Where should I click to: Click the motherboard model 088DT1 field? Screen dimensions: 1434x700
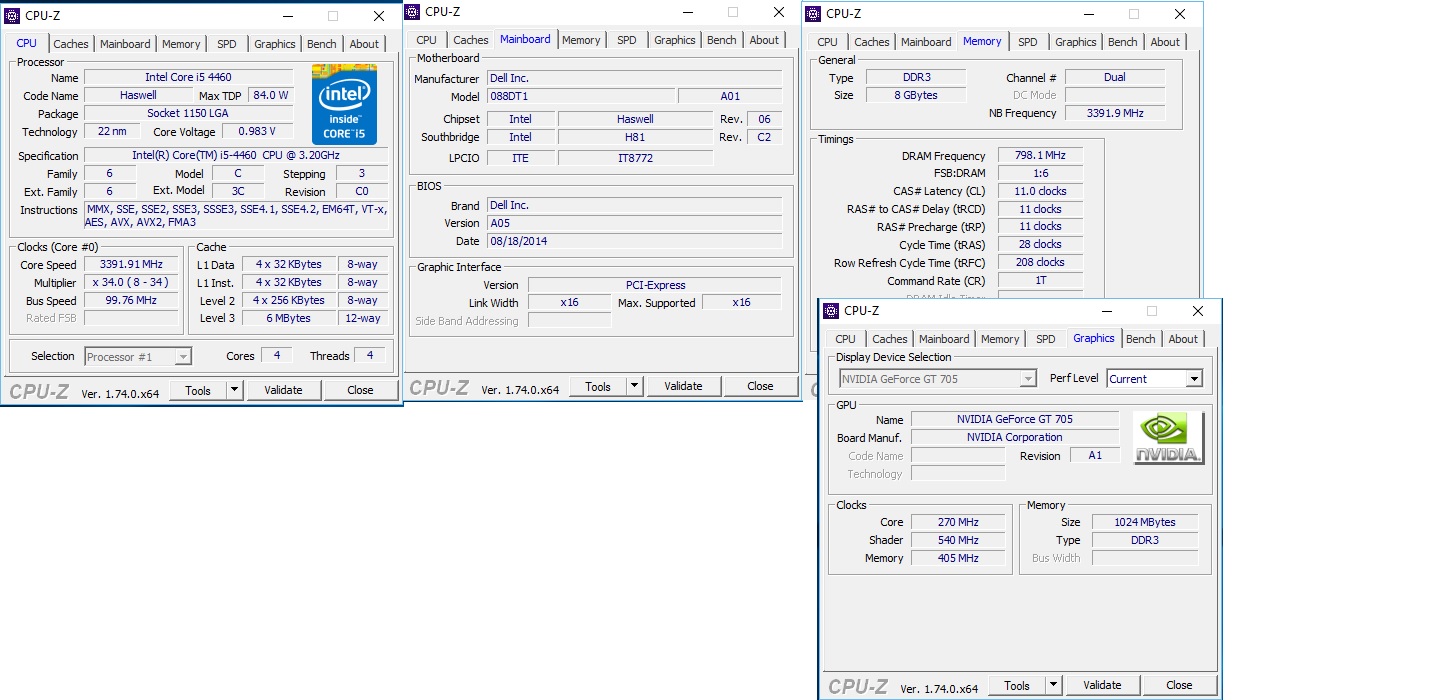click(x=579, y=96)
